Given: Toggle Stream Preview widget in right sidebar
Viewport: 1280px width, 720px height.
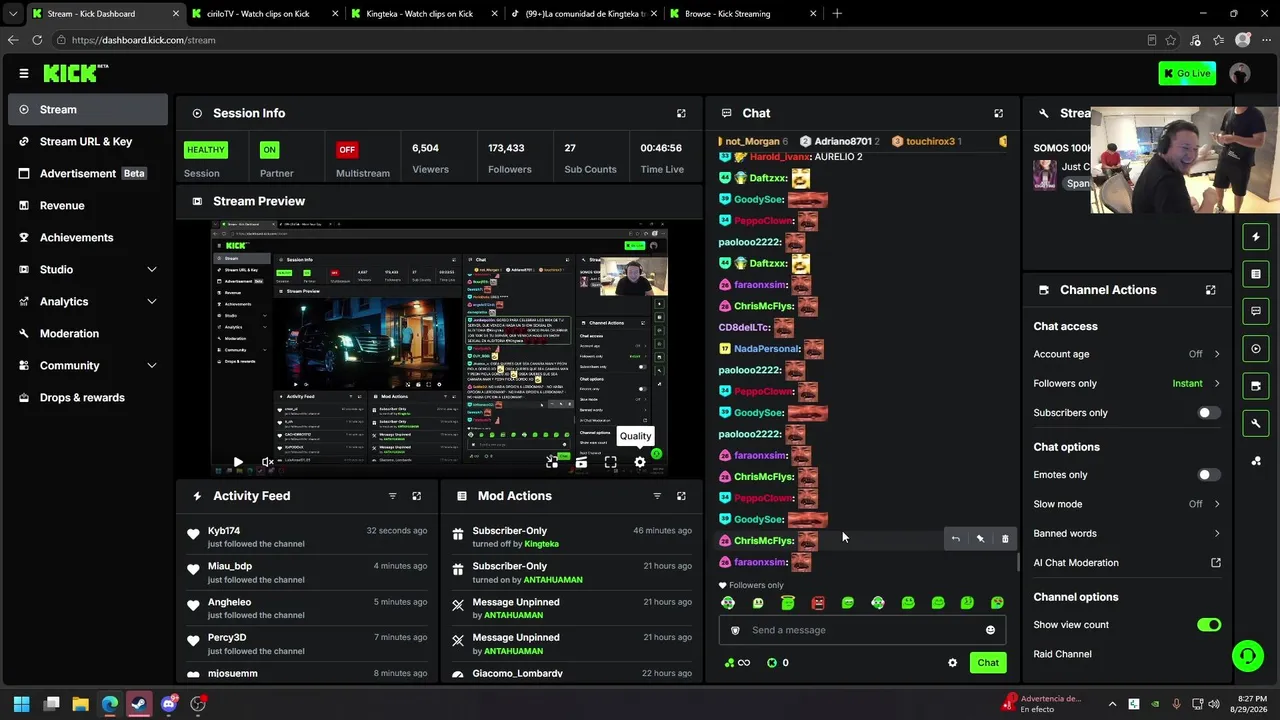Looking at the screenshot, I should tap(1256, 349).
